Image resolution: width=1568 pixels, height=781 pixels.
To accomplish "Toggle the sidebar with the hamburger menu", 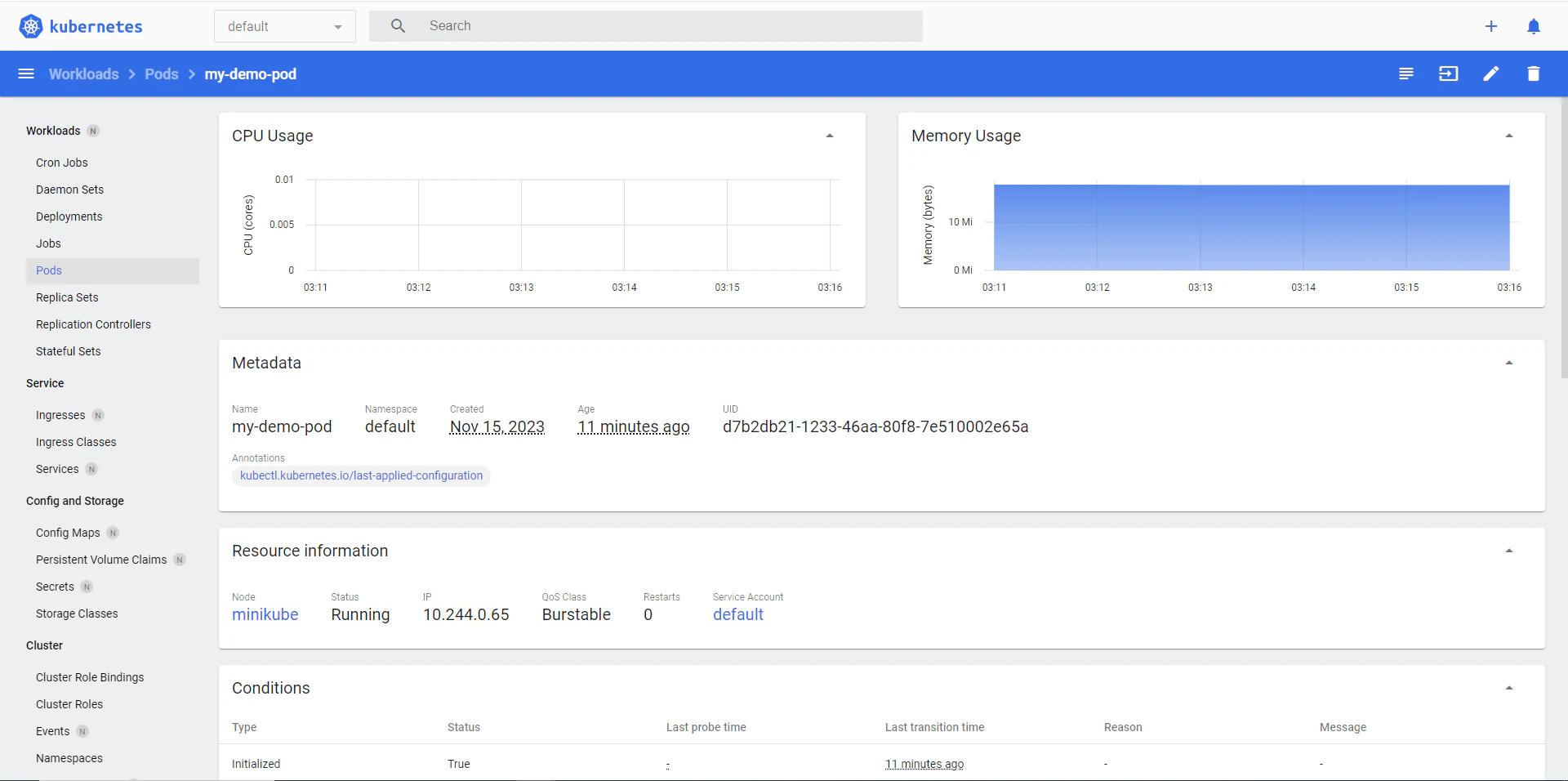I will (x=25, y=73).
